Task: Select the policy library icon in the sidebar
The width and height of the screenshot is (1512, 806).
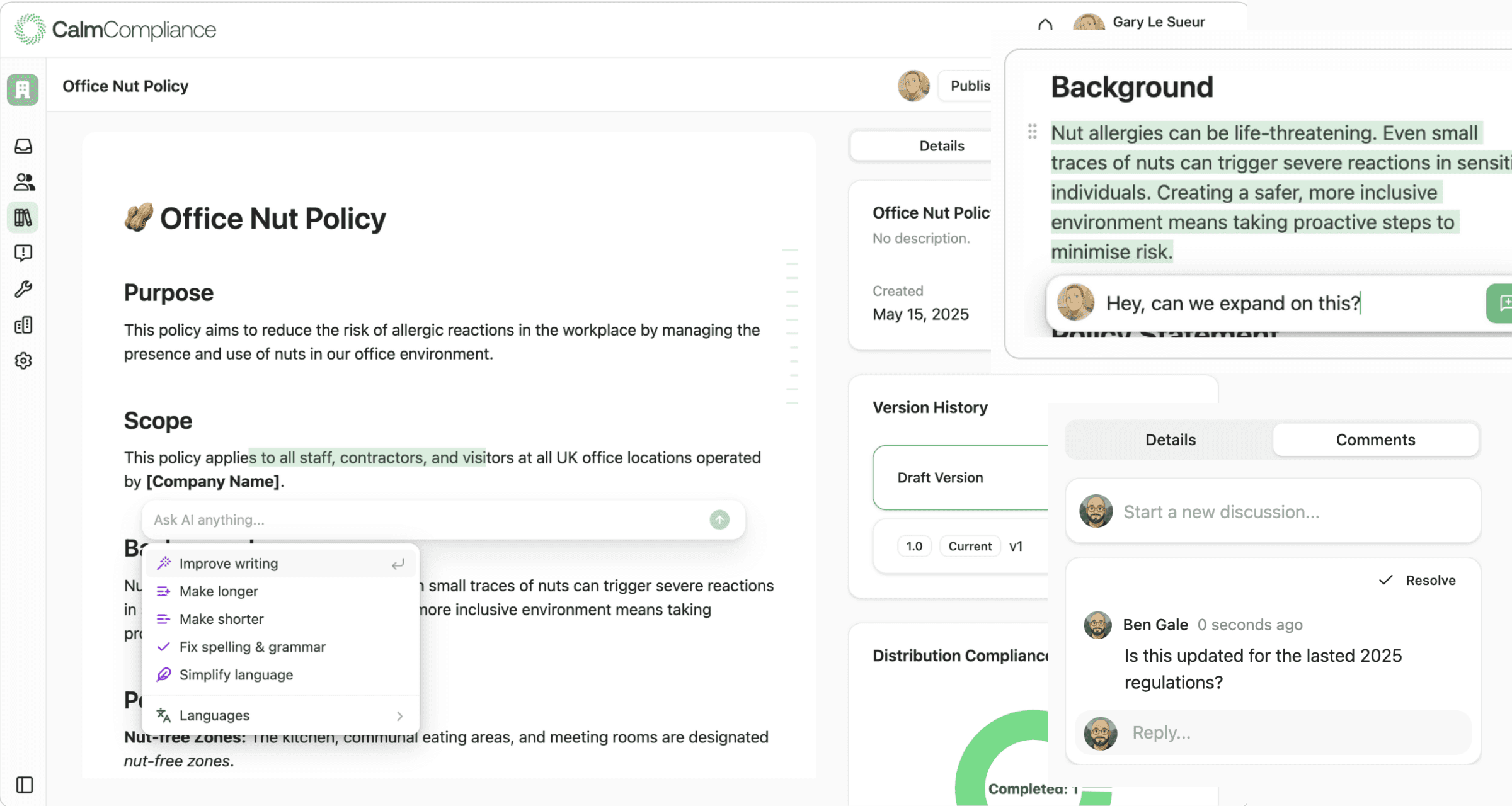Action: pyautogui.click(x=23, y=217)
